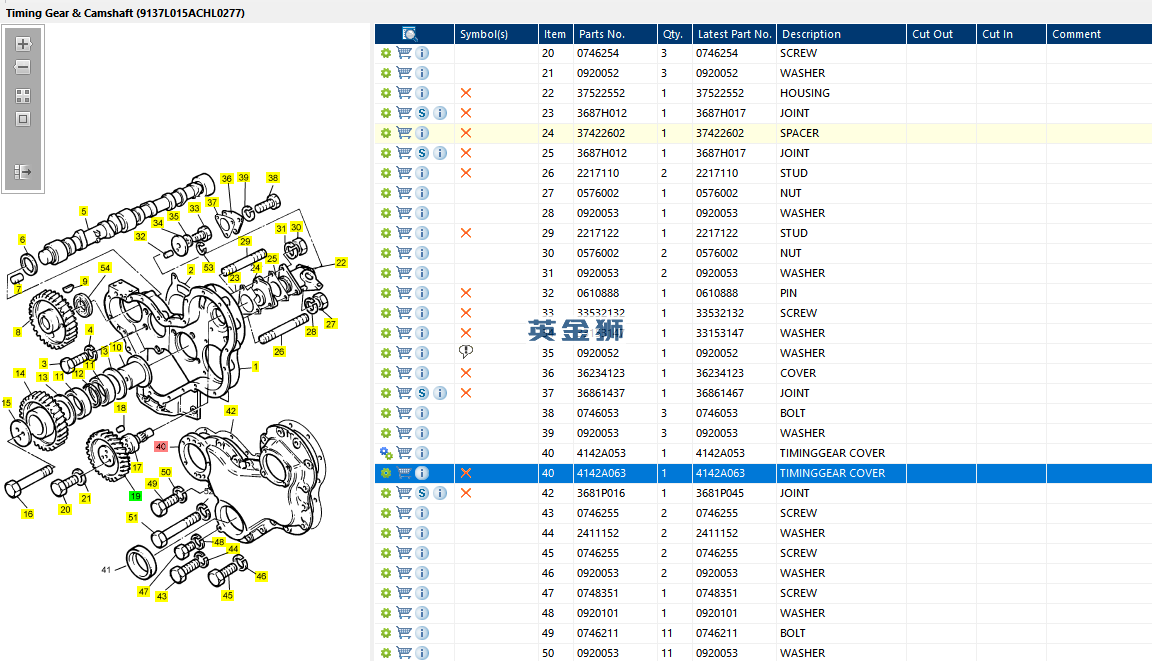Image resolution: width=1152 pixels, height=661 pixels.
Task: Click green callout 19 in the diagram
Action: (x=135, y=496)
